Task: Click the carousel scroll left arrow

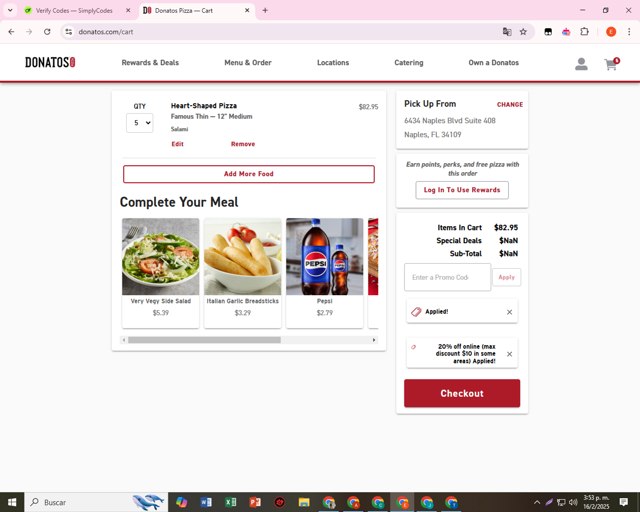Action: click(124, 340)
